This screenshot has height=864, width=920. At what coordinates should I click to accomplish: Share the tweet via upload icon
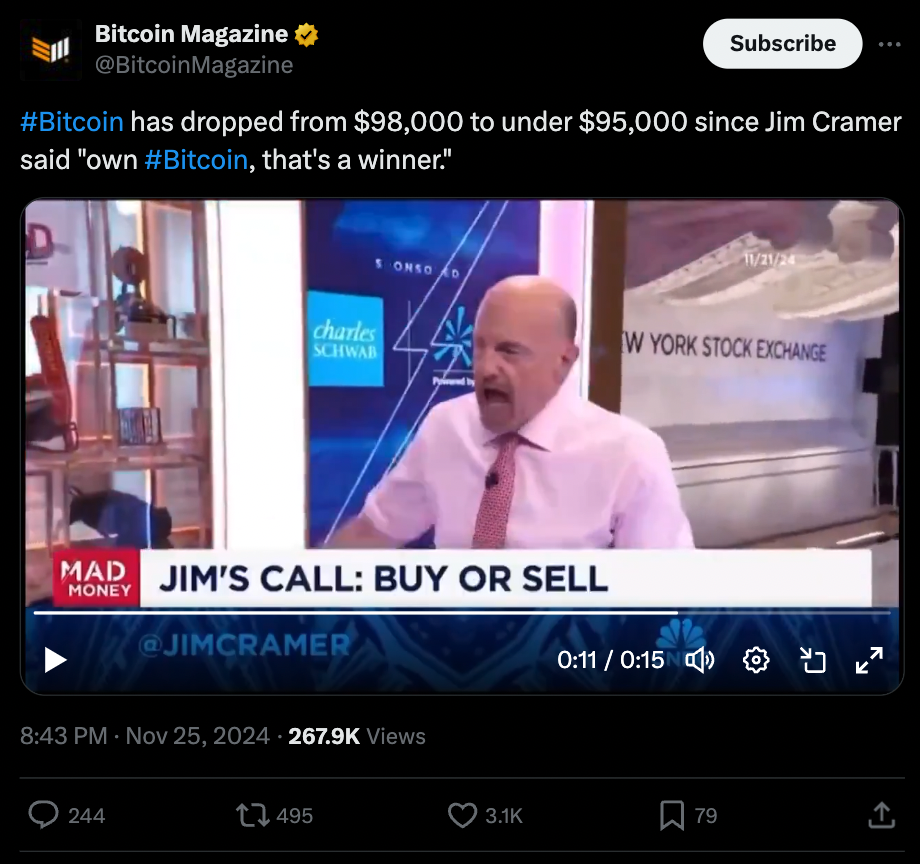[x=881, y=815]
